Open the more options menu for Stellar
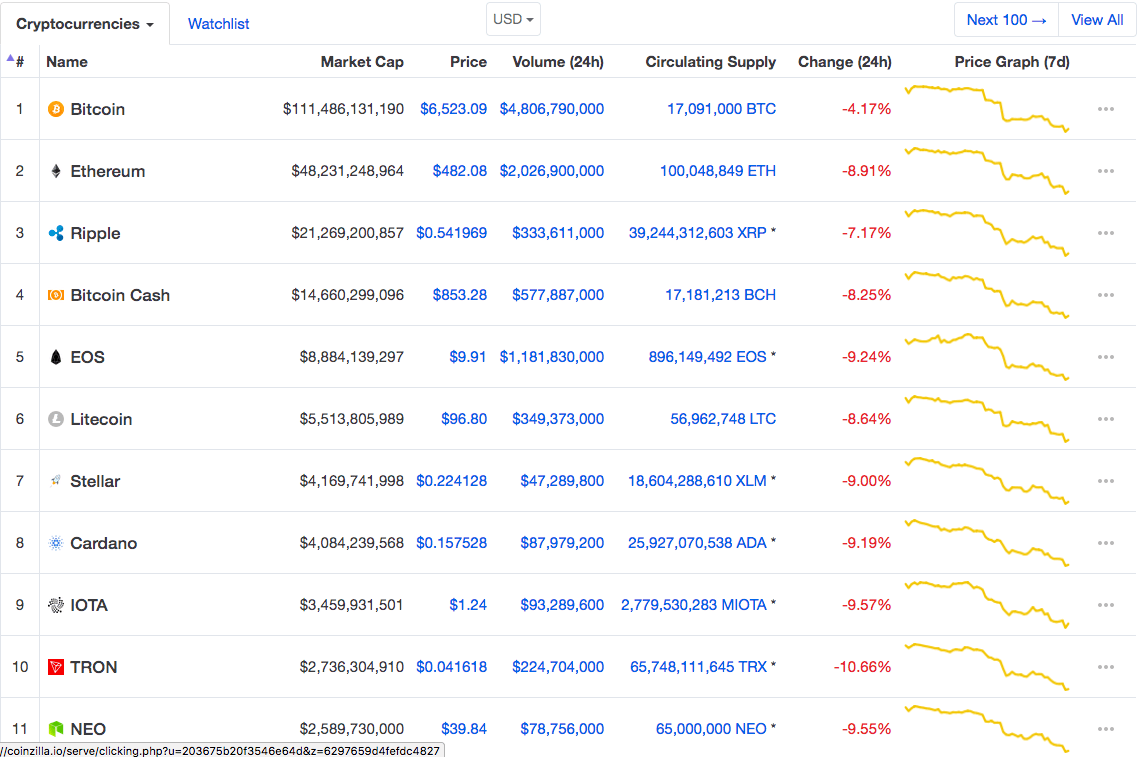 [x=1105, y=481]
